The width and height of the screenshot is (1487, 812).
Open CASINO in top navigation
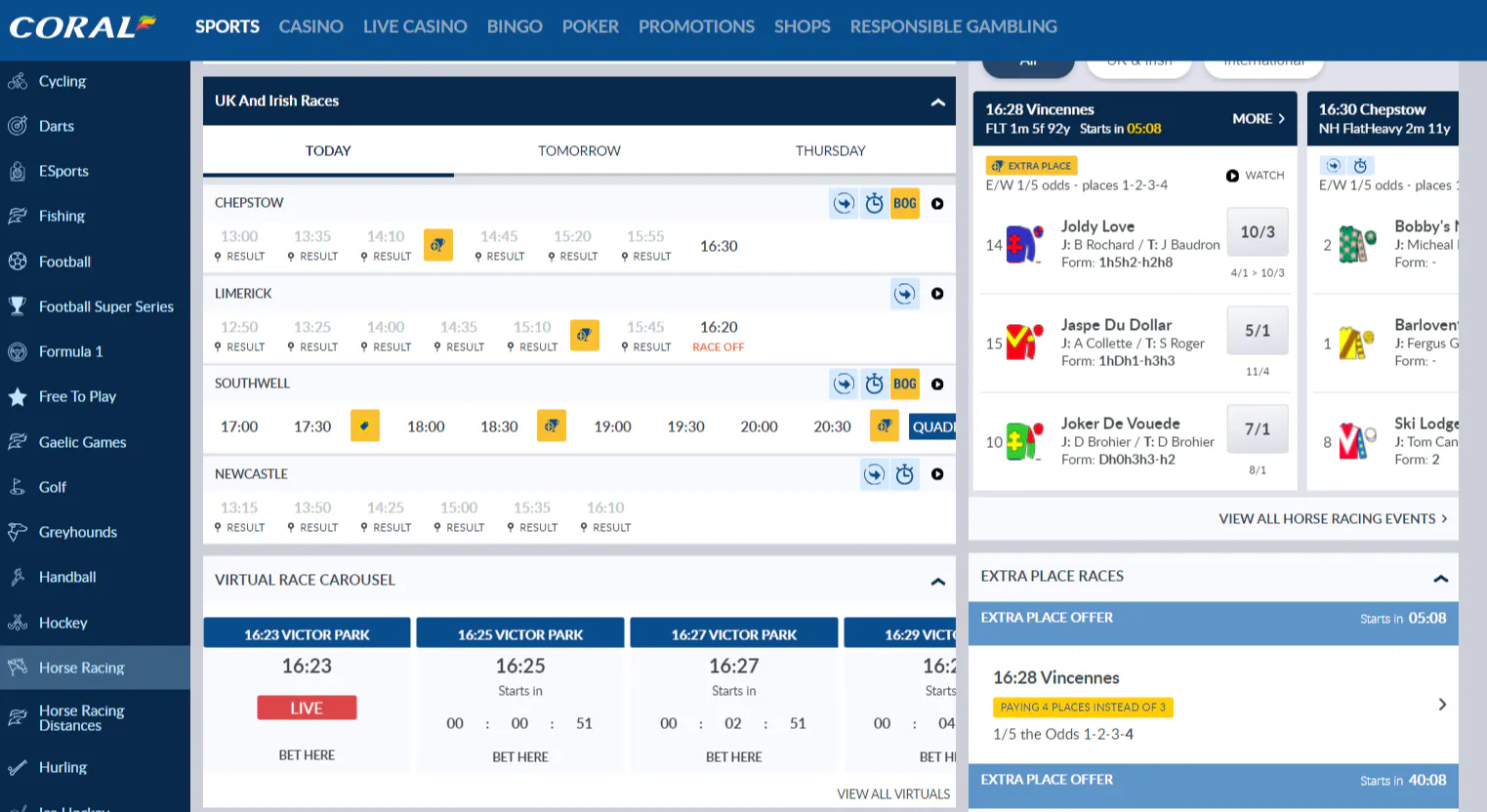[310, 26]
